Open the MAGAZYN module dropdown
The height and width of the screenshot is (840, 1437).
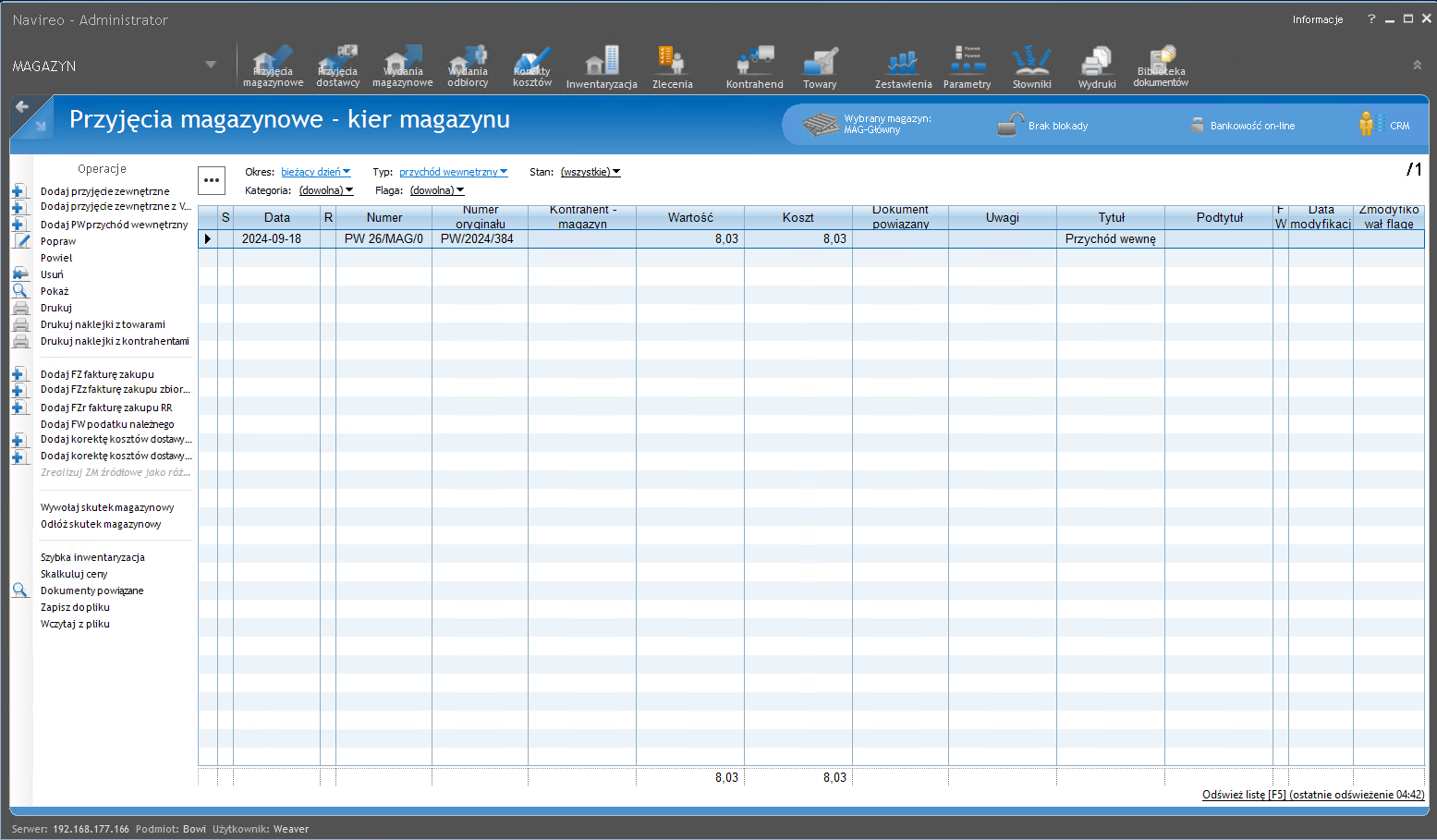pos(210,65)
